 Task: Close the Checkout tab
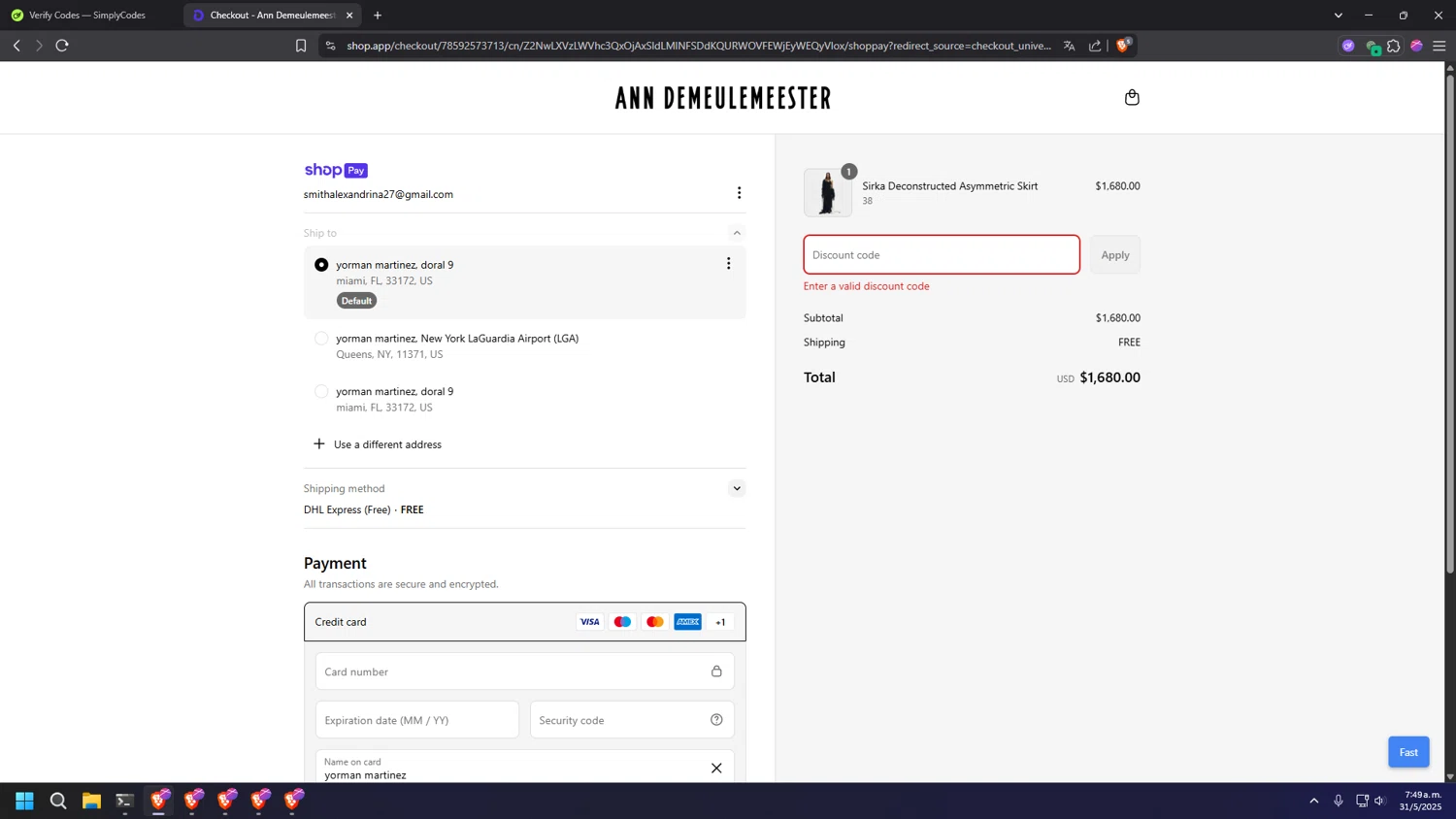pyautogui.click(x=349, y=16)
